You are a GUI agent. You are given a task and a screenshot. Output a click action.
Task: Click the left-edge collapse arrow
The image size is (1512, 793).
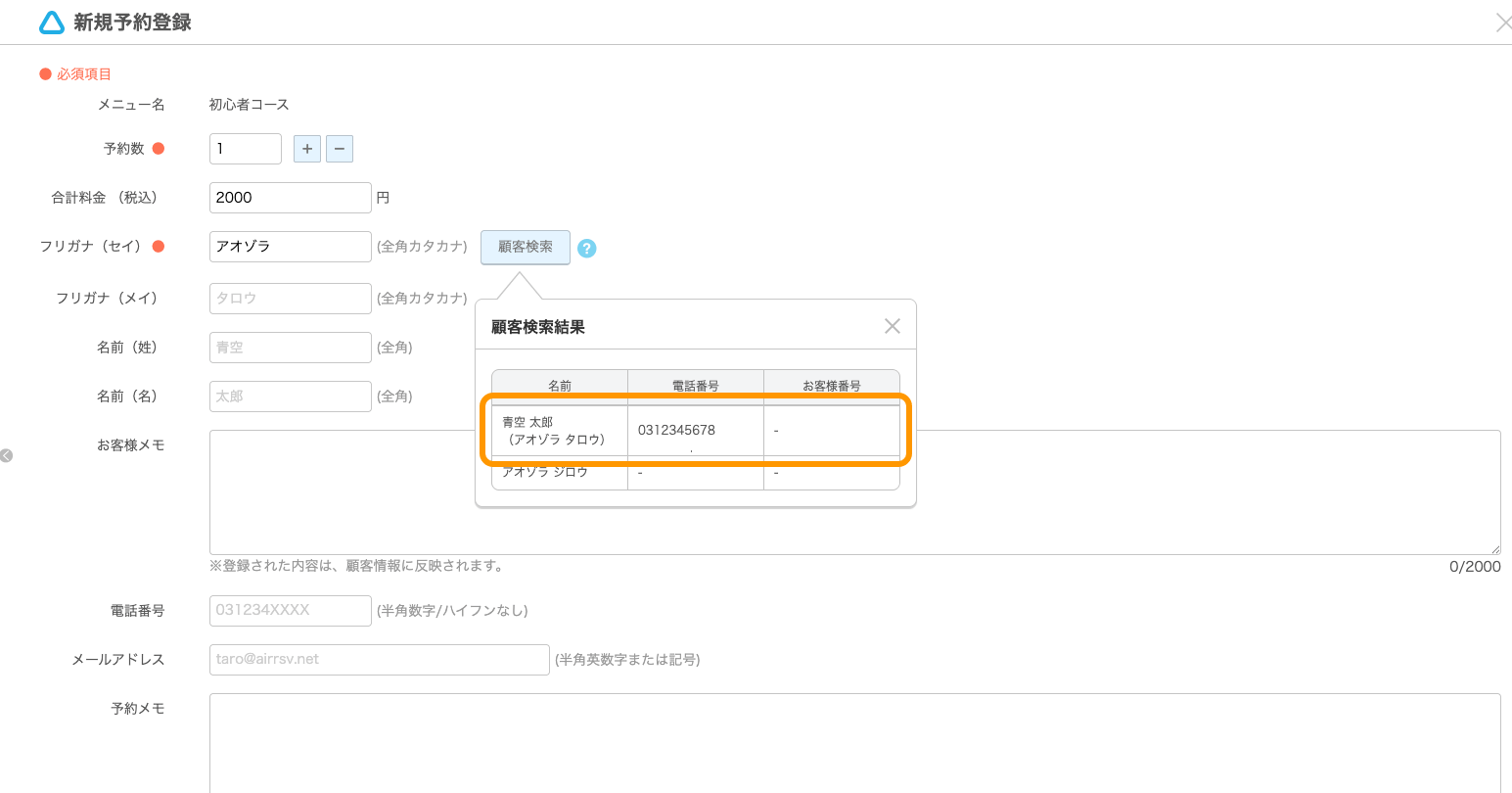click(x=8, y=454)
